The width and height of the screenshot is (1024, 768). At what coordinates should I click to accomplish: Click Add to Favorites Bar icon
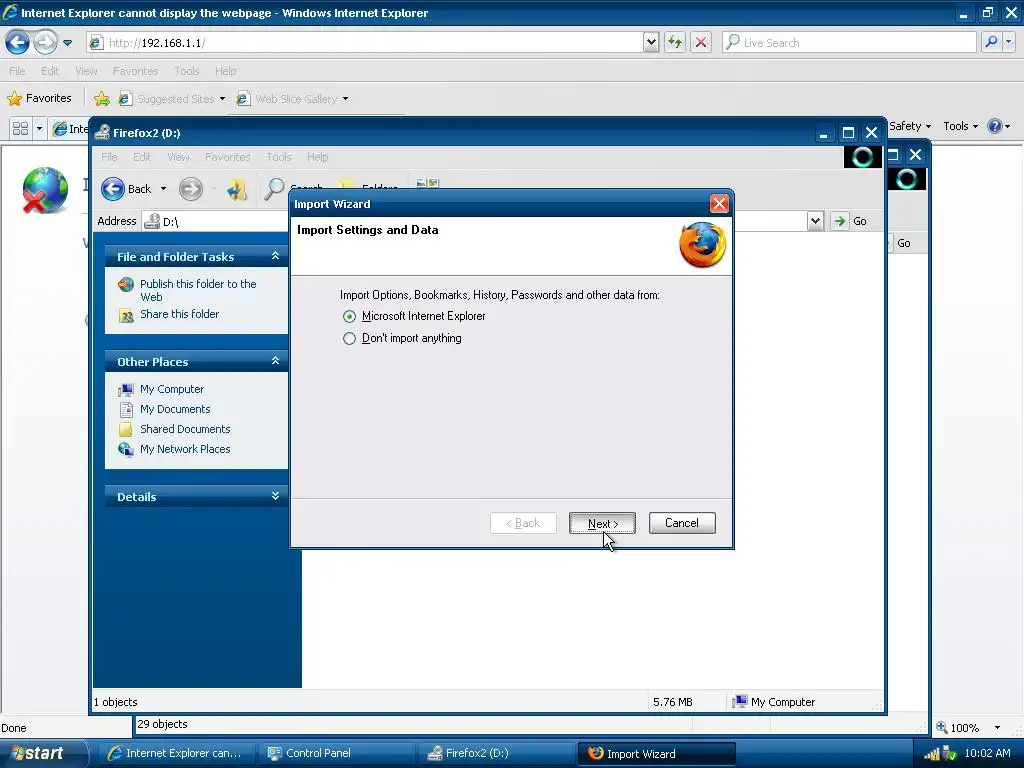coord(102,99)
